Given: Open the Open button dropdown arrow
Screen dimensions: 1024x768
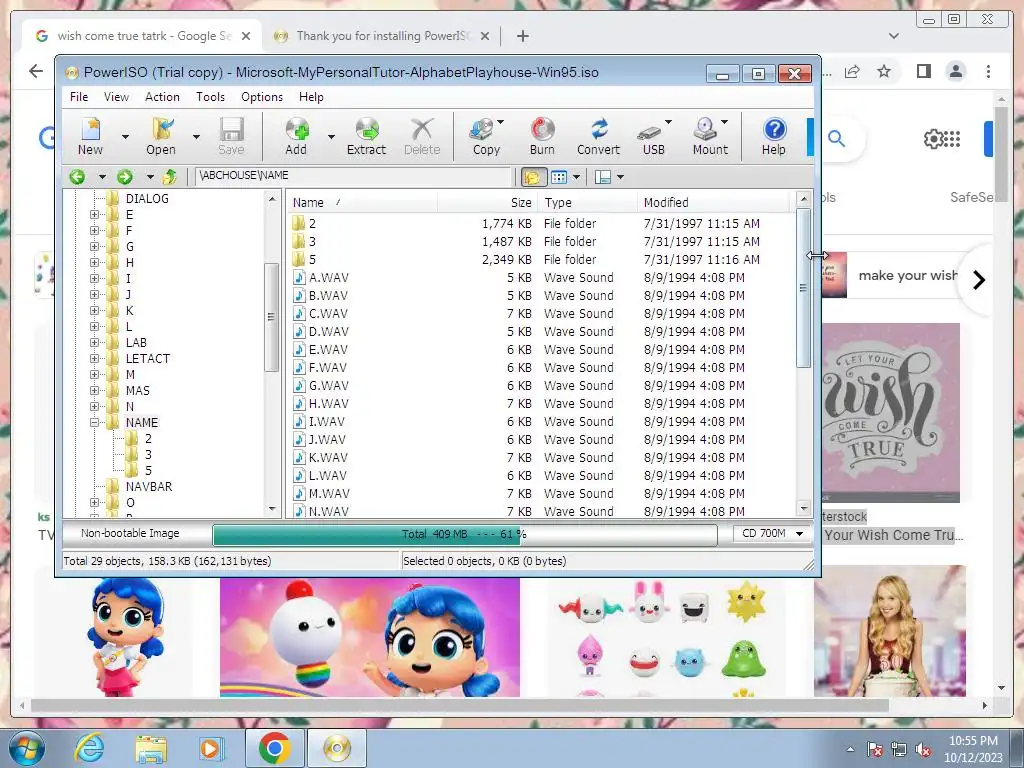Looking at the screenshot, I should click(x=196, y=136).
